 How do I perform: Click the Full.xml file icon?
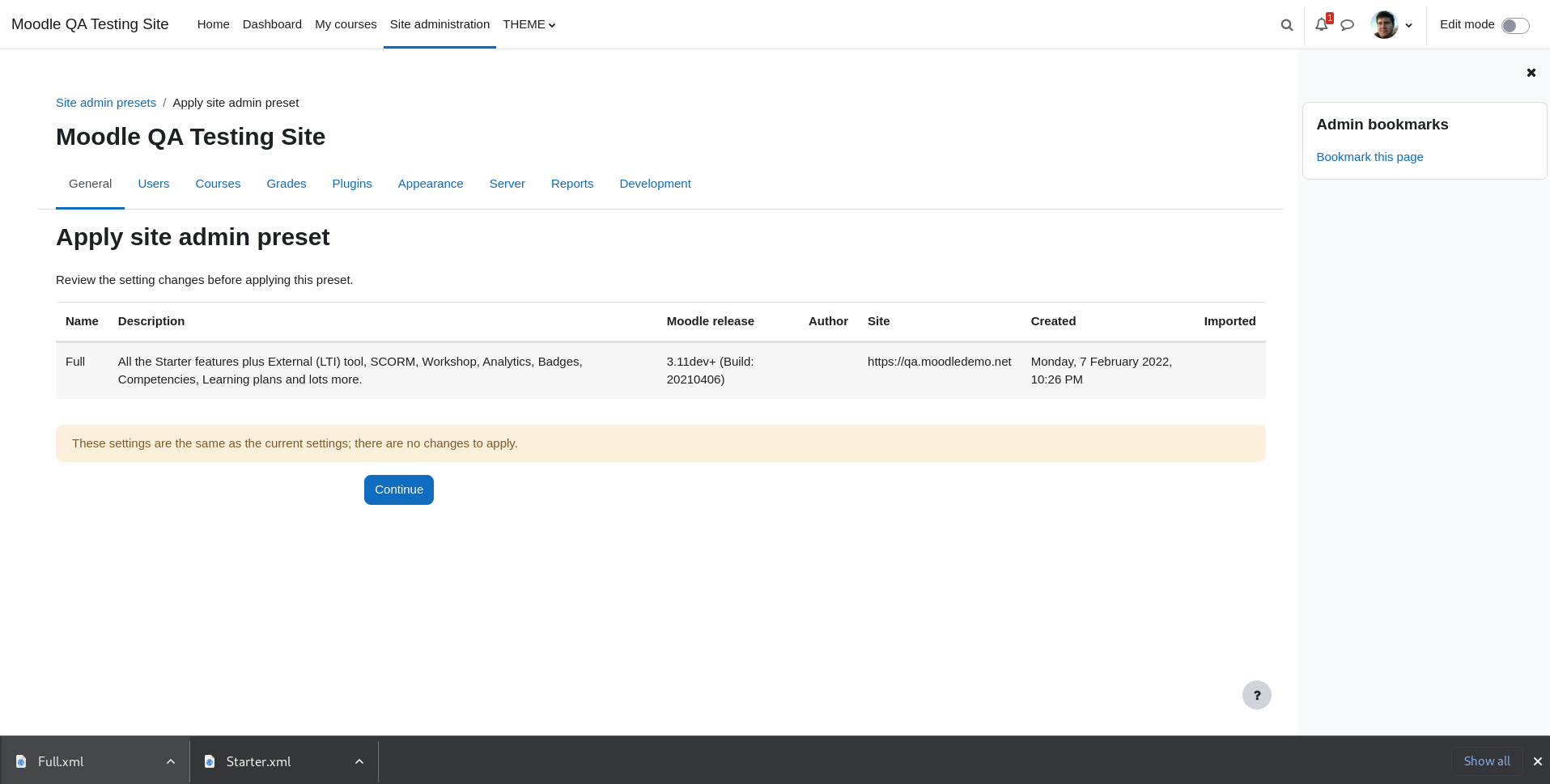[x=21, y=761]
